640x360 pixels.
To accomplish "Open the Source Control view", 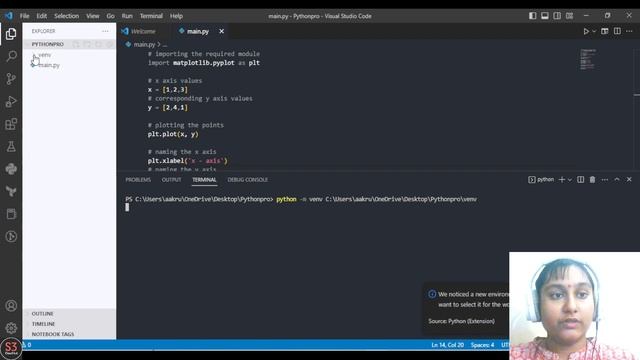I will pyautogui.click(x=11, y=78).
